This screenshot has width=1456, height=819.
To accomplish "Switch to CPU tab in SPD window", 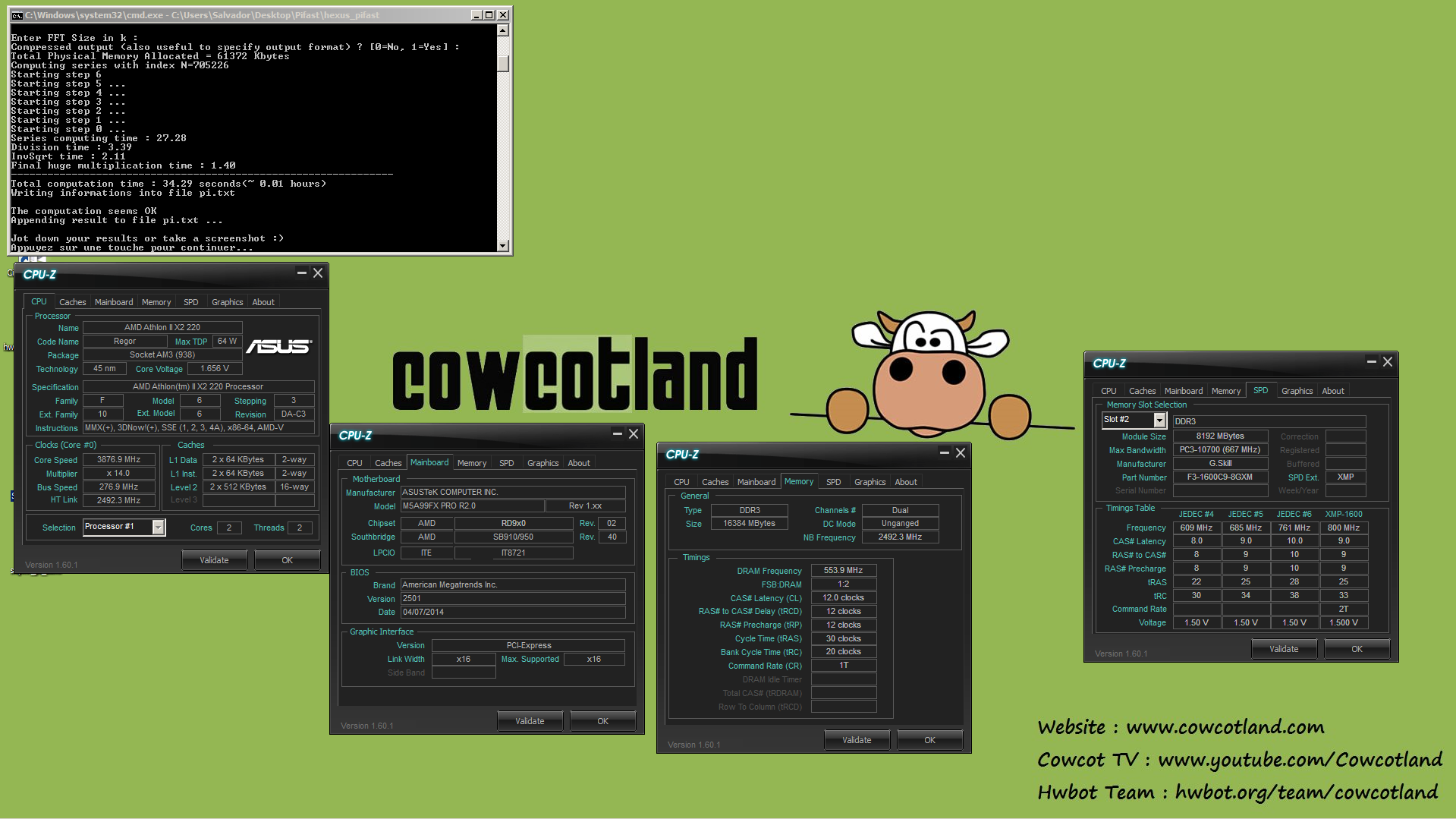I will (1109, 391).
